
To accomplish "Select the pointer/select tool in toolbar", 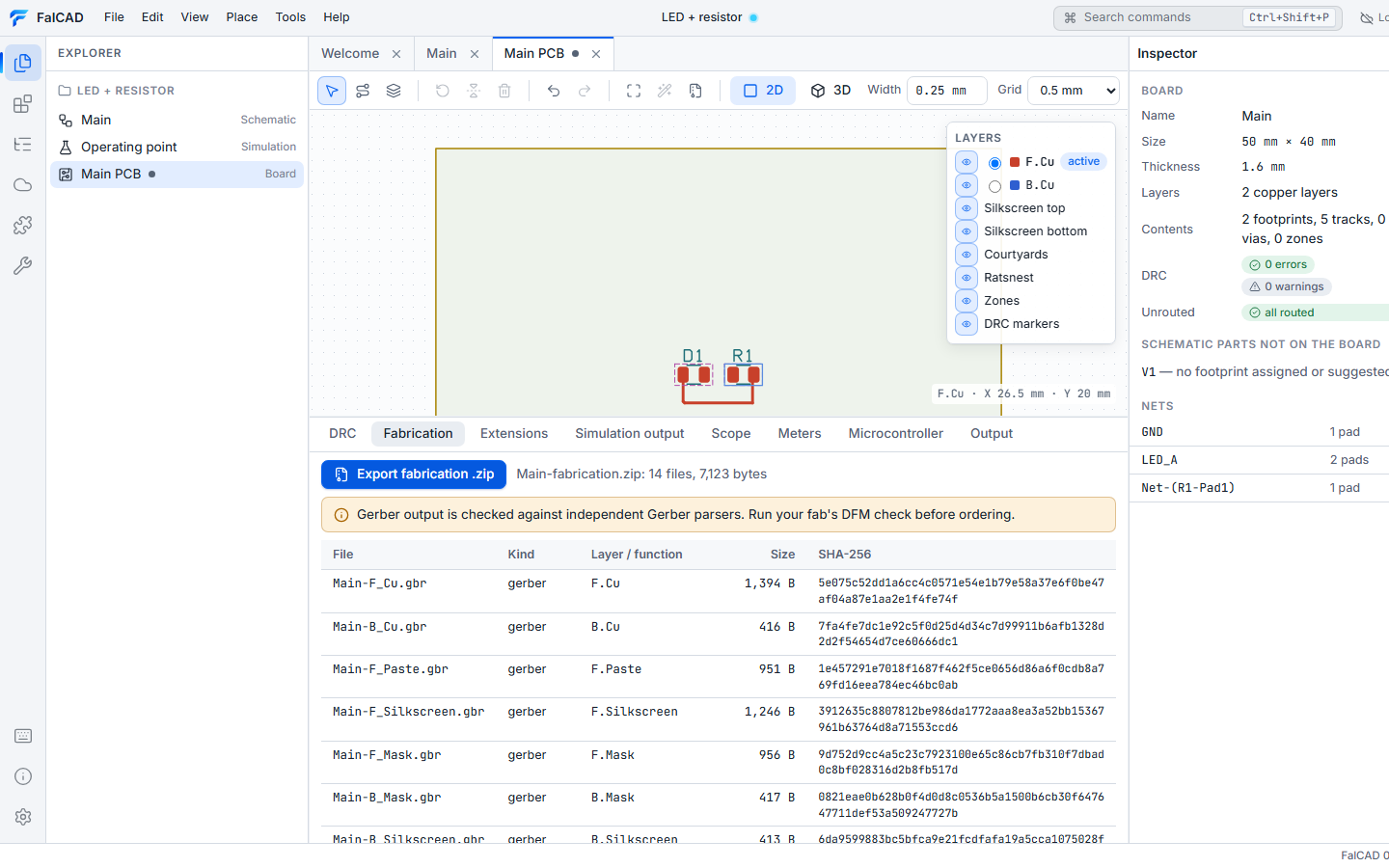I will (x=332, y=91).
